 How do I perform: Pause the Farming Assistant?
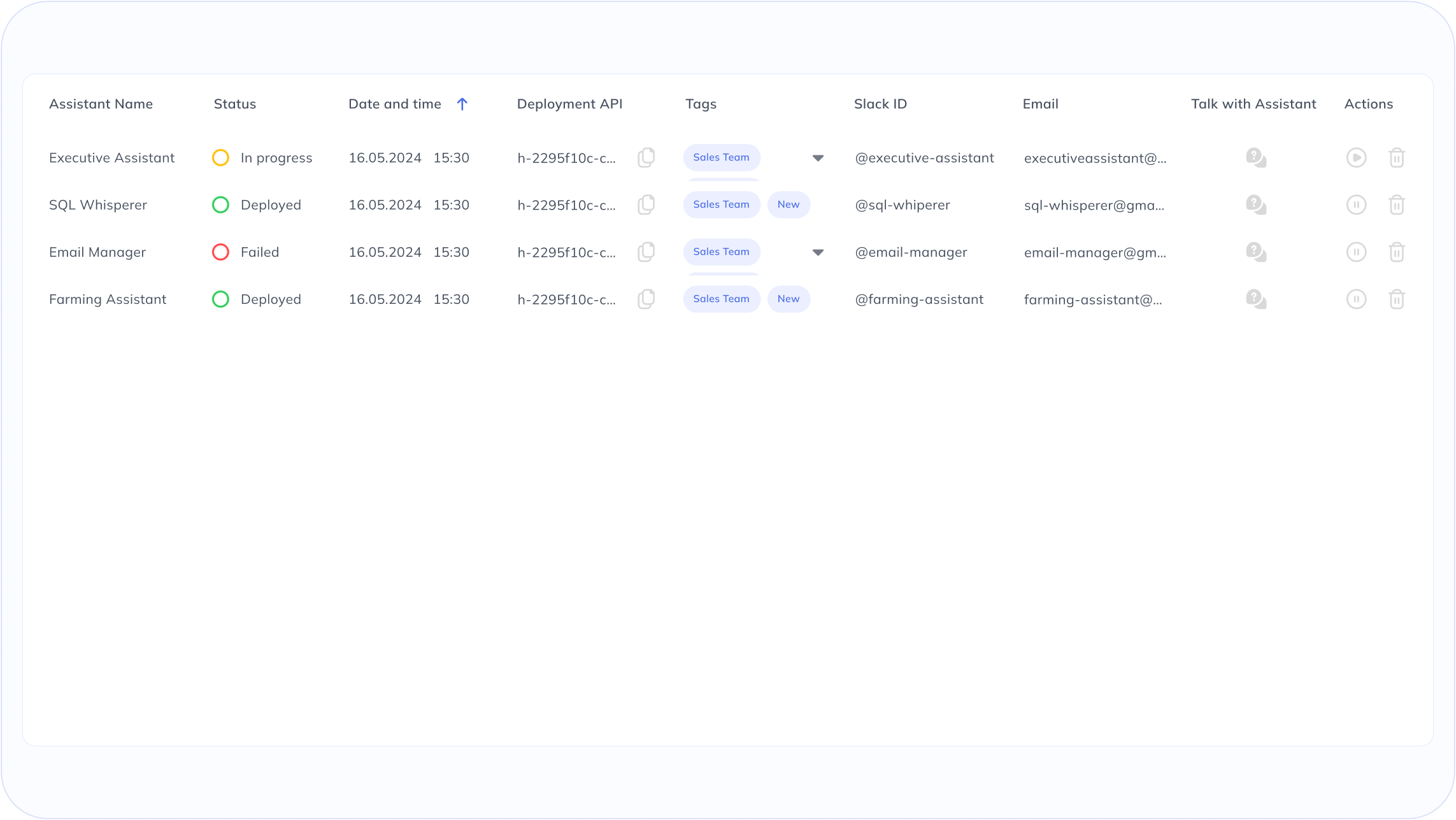1357,299
